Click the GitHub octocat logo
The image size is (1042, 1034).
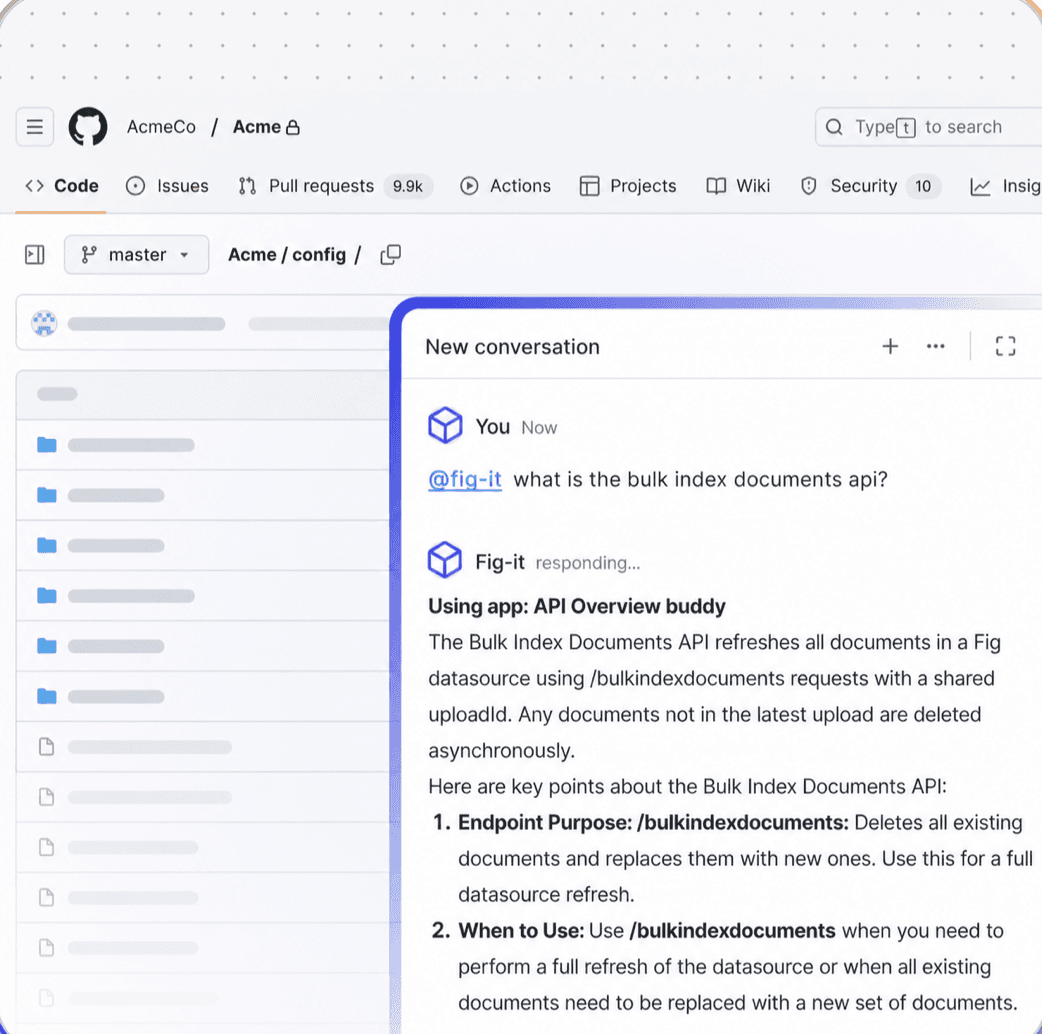pyautogui.click(x=88, y=126)
